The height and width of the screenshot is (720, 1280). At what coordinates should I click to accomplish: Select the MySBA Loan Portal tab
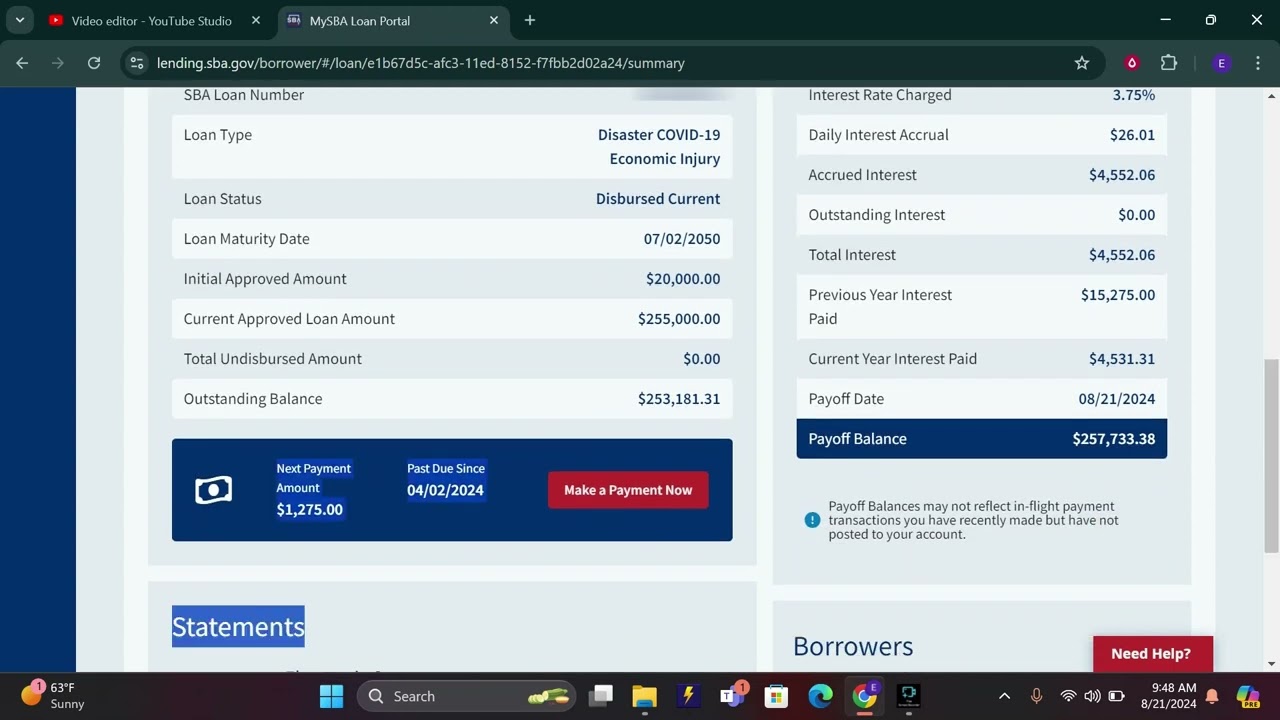pyautogui.click(x=360, y=20)
